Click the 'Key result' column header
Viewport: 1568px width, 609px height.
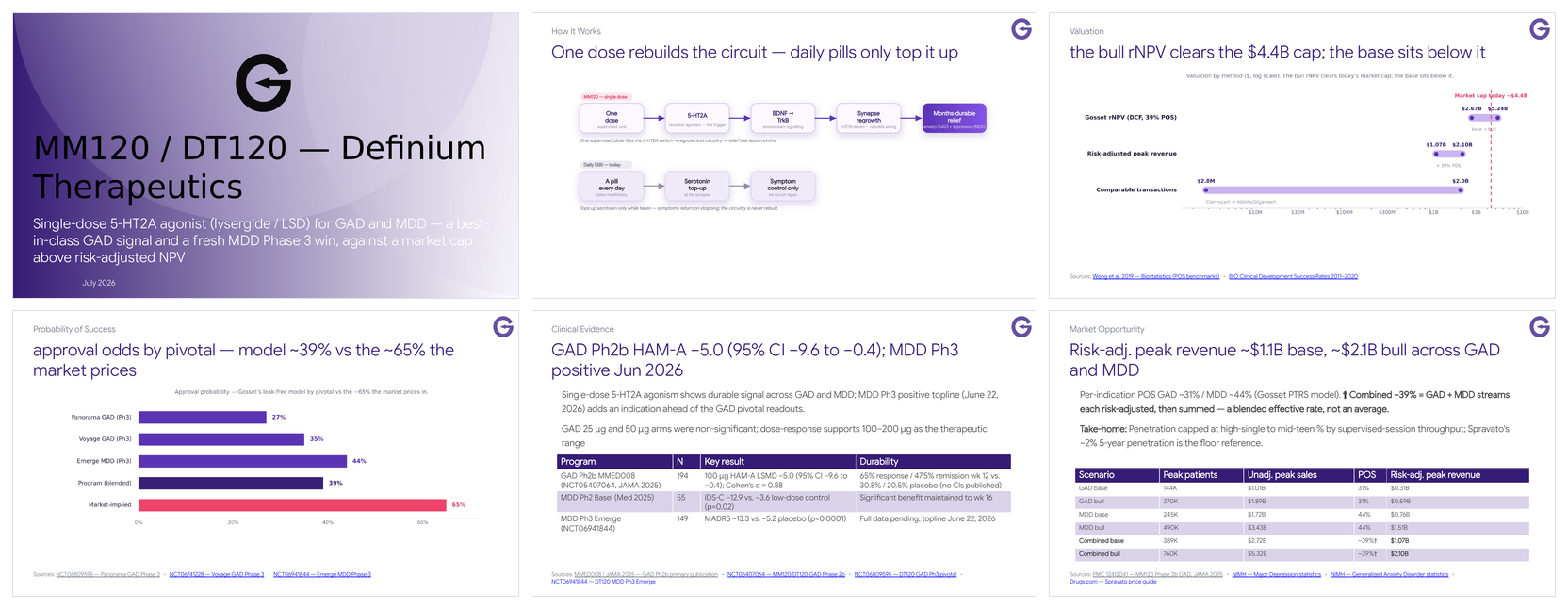(x=778, y=462)
